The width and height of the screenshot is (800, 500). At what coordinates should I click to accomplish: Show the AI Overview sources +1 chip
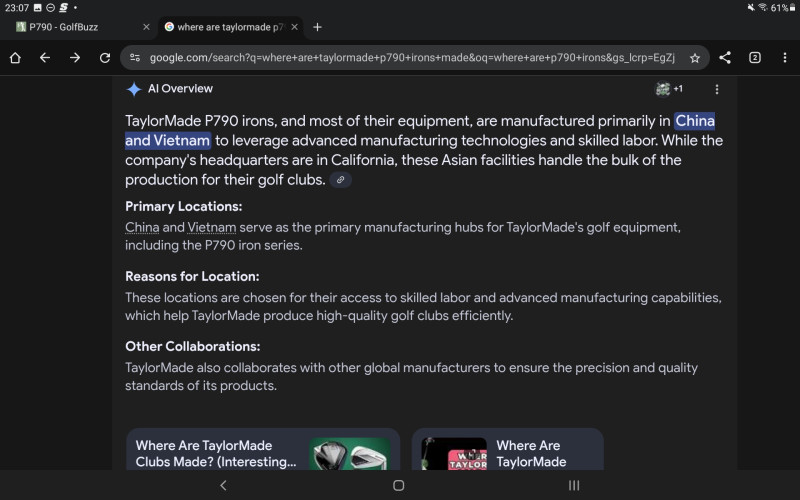(x=669, y=89)
